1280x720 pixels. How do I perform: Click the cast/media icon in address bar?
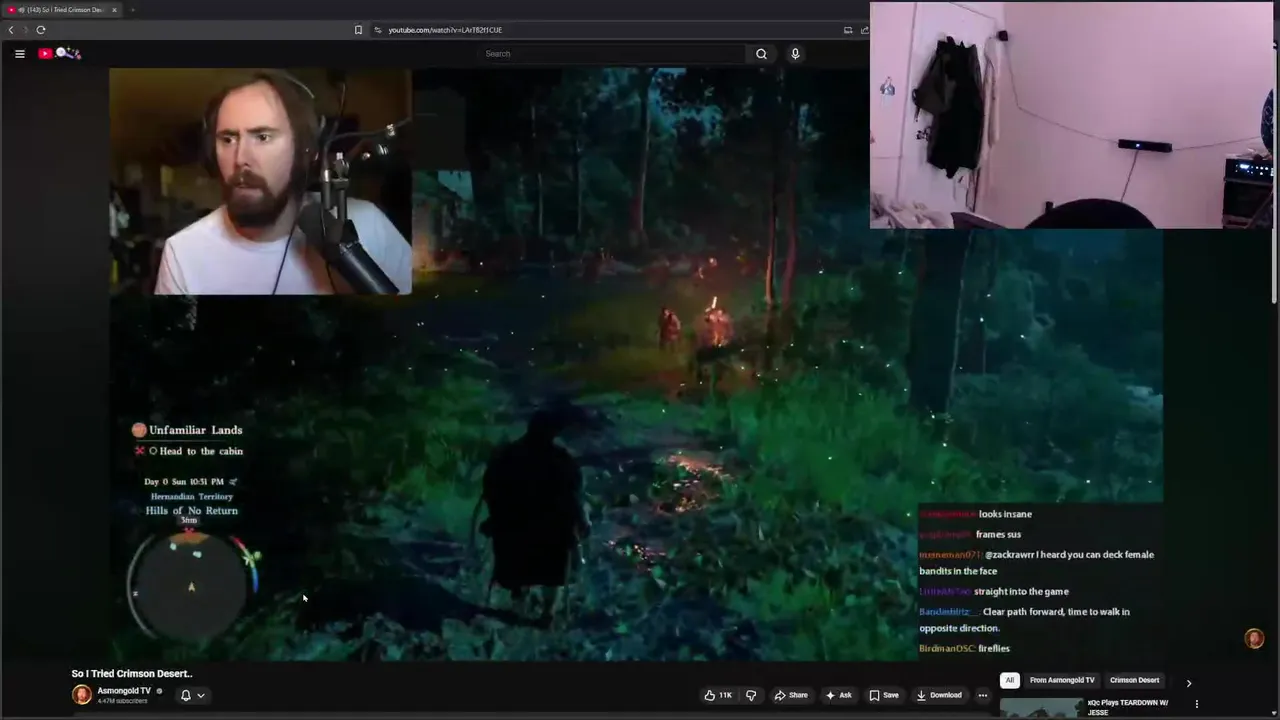(848, 30)
